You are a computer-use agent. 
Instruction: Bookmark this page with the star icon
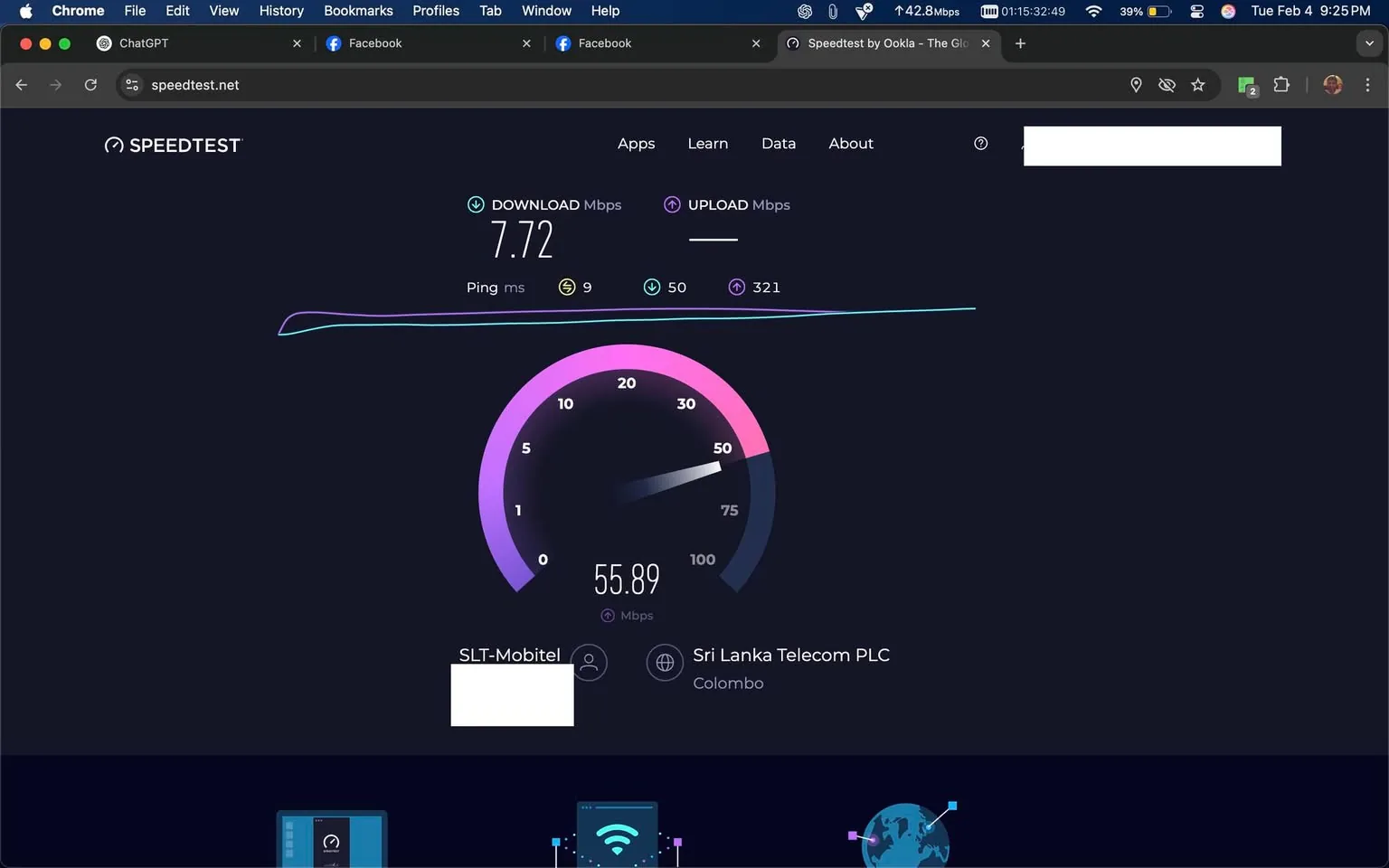tap(1198, 85)
